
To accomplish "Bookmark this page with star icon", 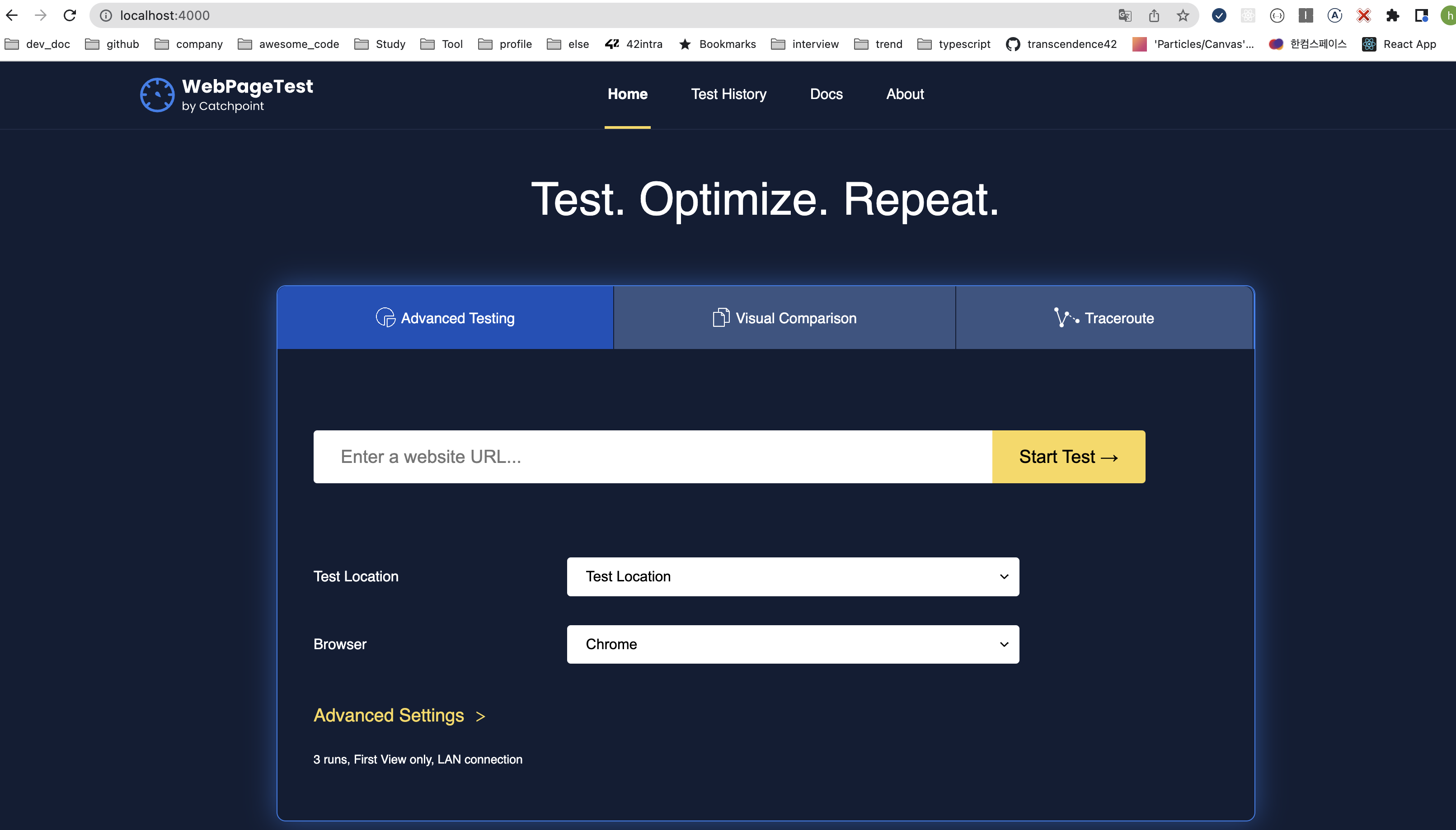I will (x=1183, y=15).
